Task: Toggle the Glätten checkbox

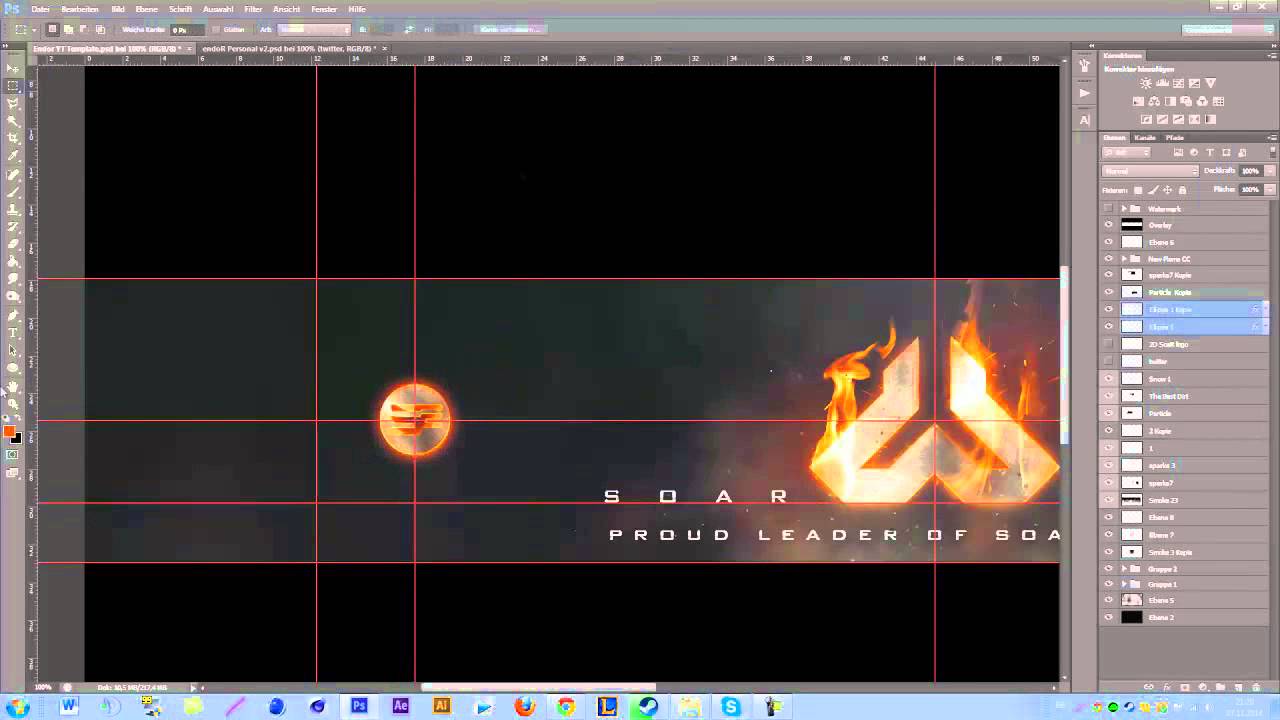Action: [216, 30]
